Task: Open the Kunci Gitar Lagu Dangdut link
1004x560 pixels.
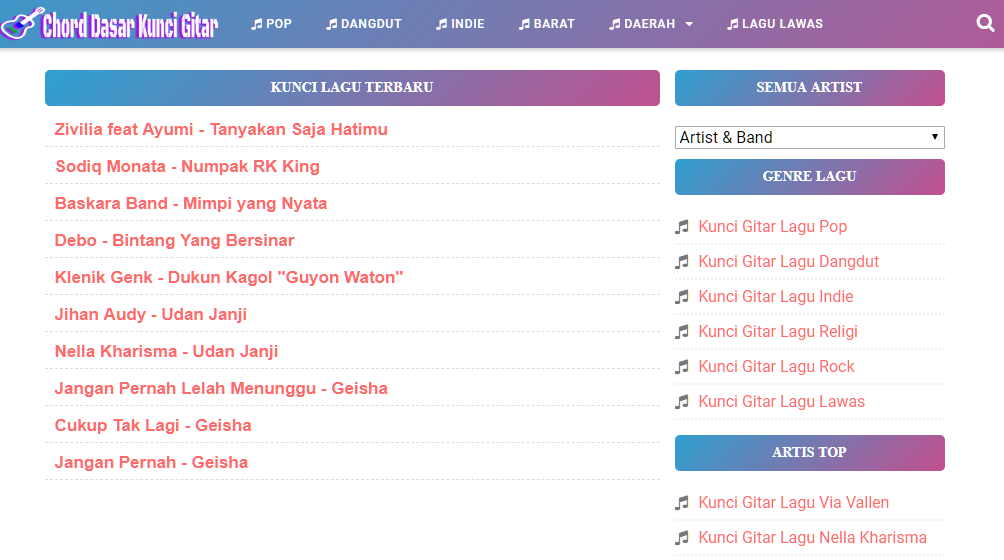Action: tap(789, 262)
